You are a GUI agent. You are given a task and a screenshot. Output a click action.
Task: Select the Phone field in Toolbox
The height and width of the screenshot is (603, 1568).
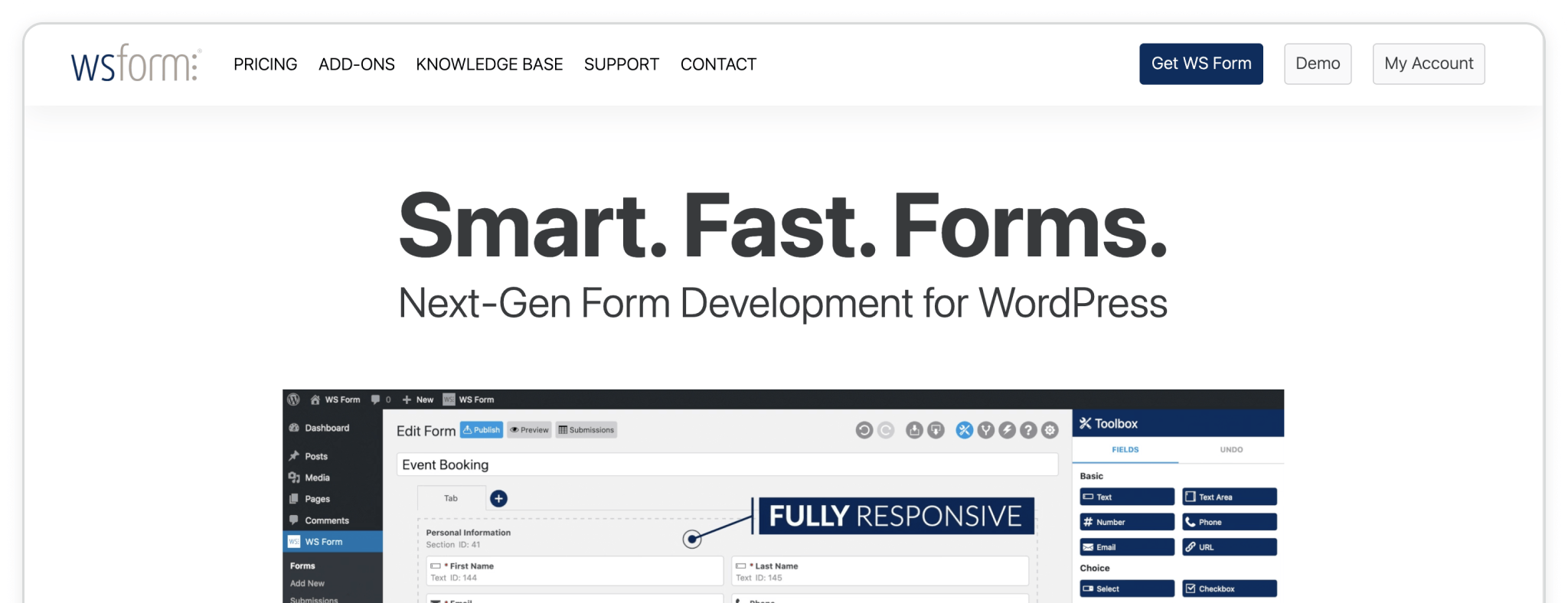(x=1230, y=522)
